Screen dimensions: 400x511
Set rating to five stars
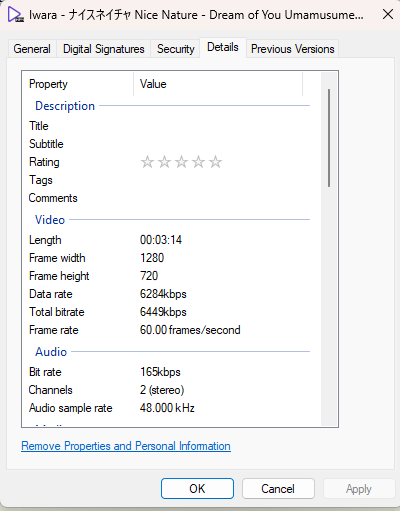pyautogui.click(x=215, y=162)
